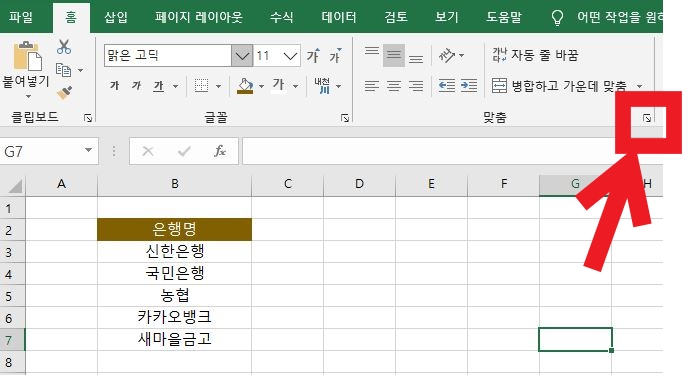Click the select-all corner triangle
Screen dimensions: 683x375
click(15, 186)
